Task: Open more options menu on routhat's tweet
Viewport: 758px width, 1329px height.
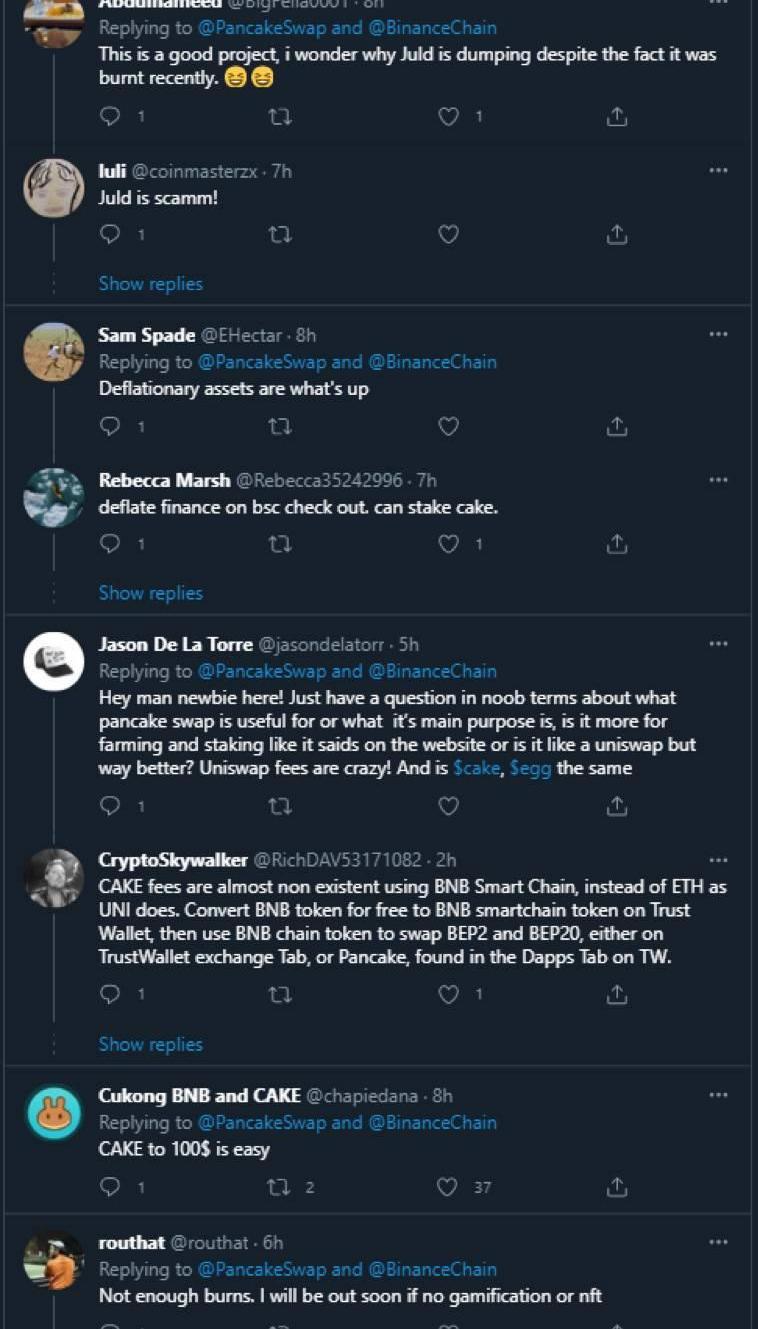Action: [718, 1242]
